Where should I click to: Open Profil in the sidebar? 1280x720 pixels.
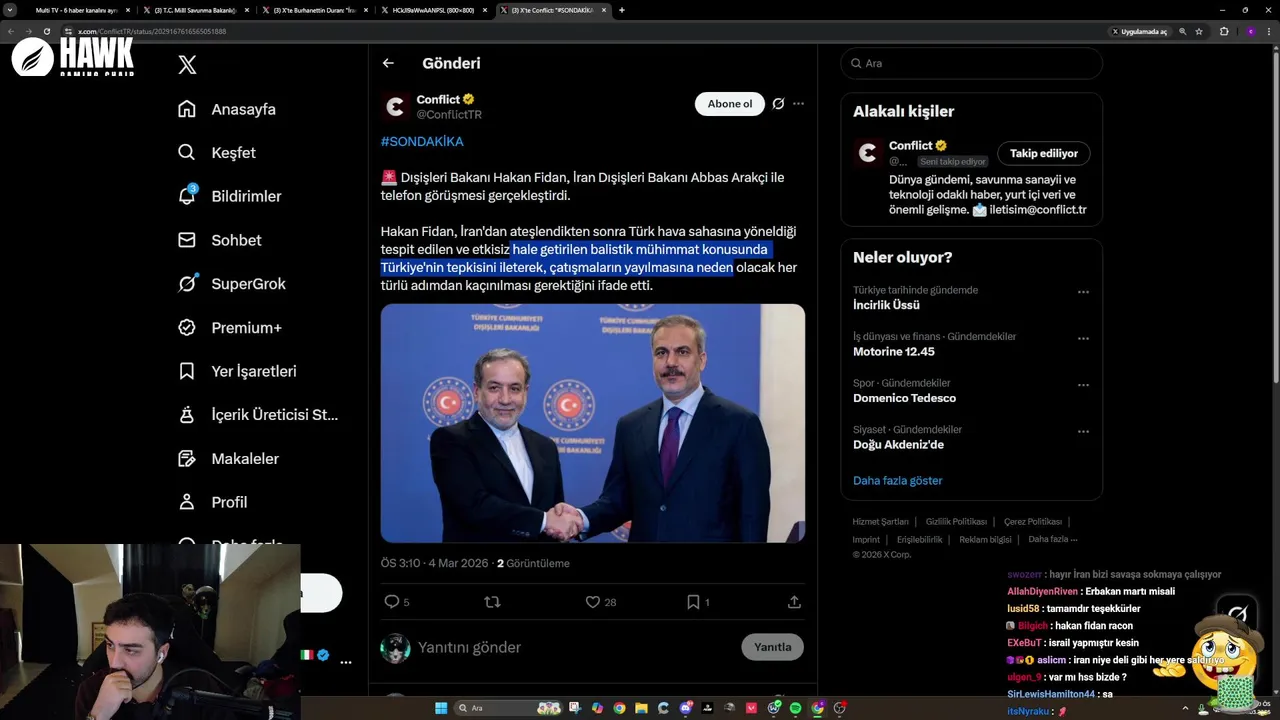(213, 502)
